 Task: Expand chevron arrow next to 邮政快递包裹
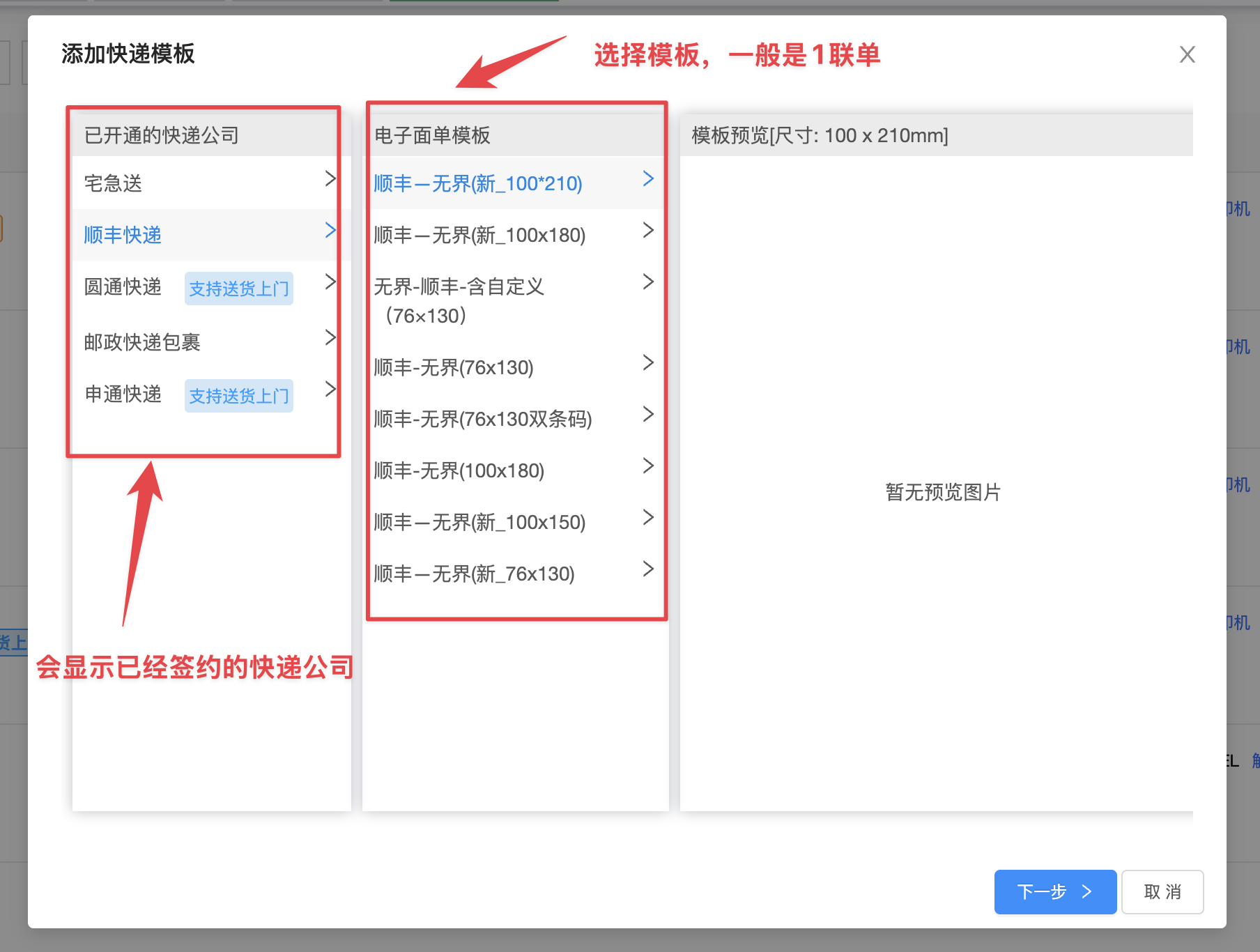pyautogui.click(x=330, y=338)
